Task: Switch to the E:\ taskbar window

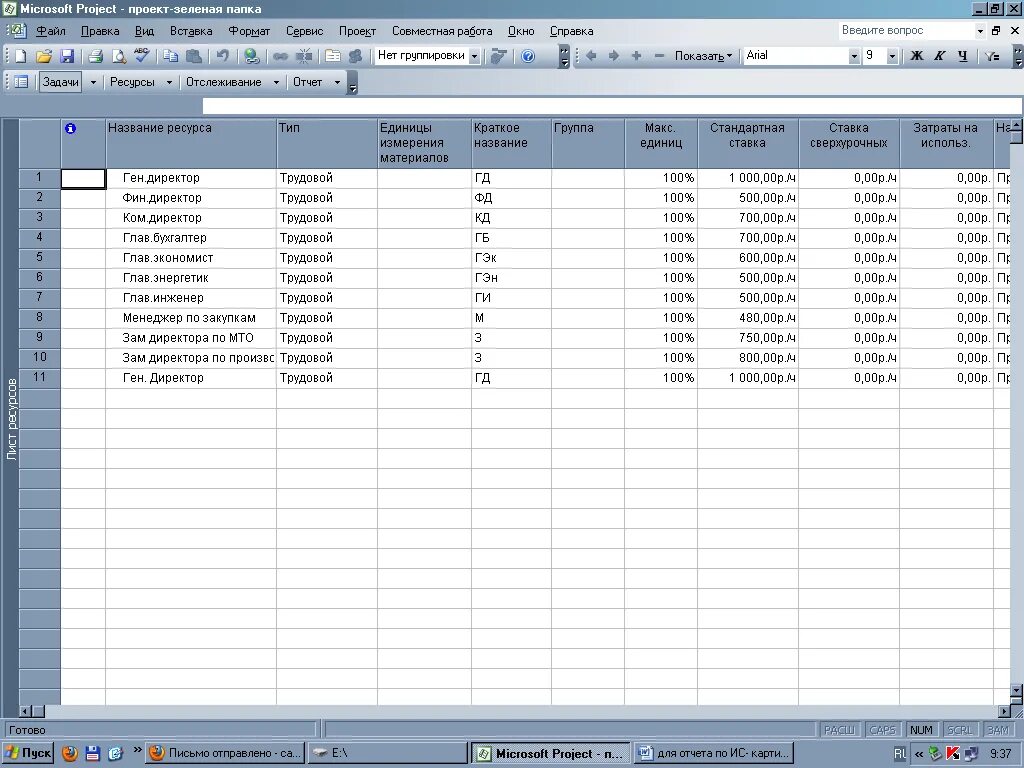Action: click(387, 753)
